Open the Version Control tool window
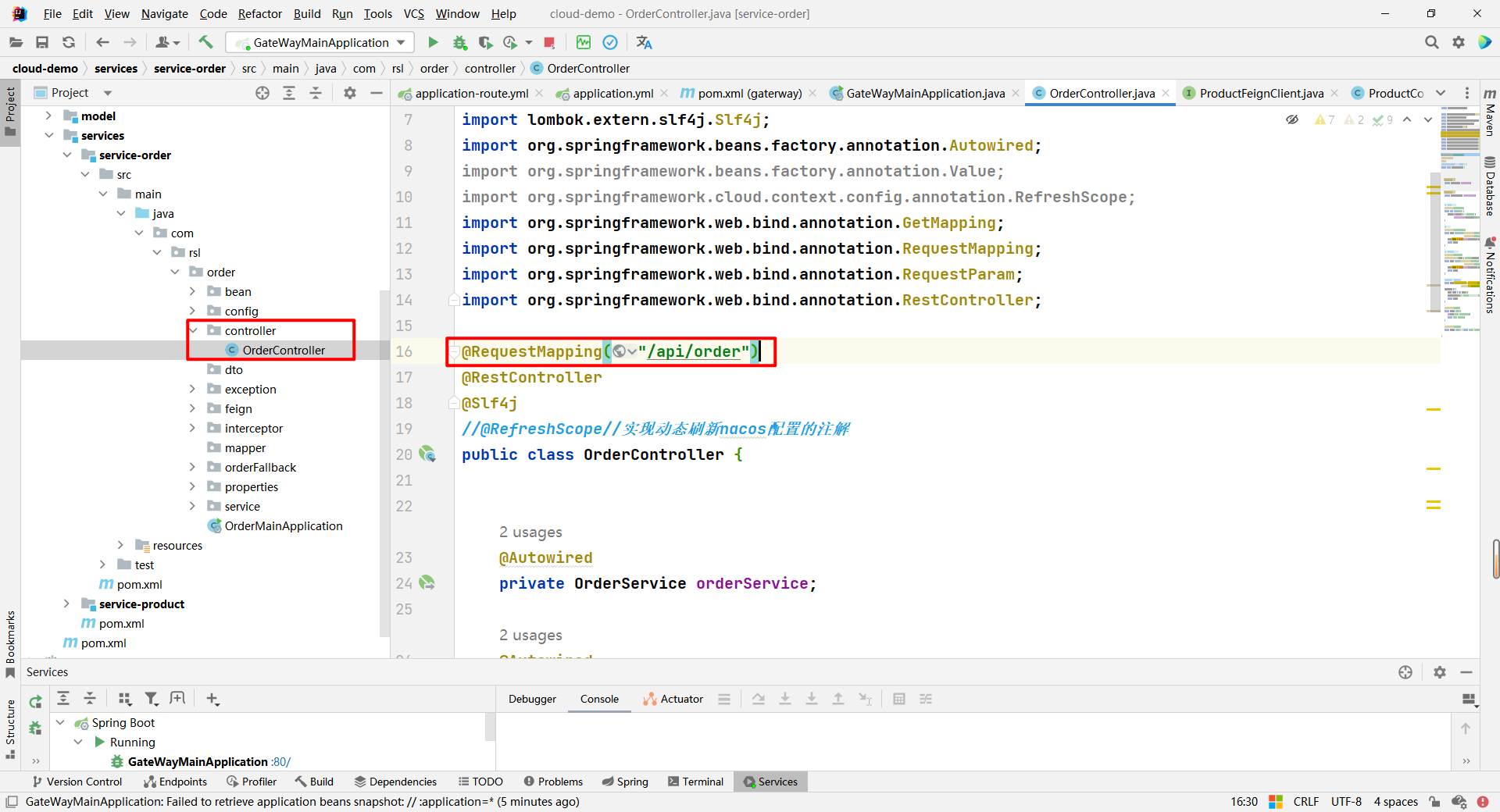The height and width of the screenshot is (812, 1500). (77, 782)
